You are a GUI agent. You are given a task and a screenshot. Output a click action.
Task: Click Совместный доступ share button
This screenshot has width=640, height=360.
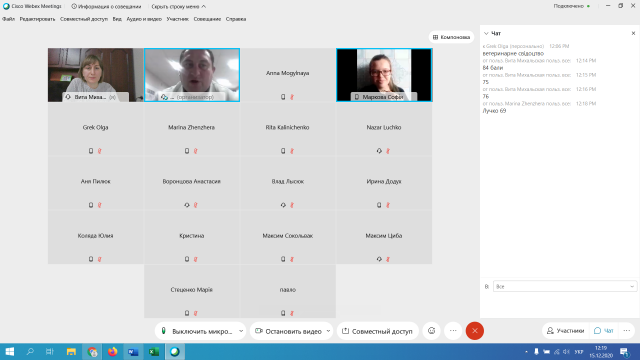click(378, 331)
